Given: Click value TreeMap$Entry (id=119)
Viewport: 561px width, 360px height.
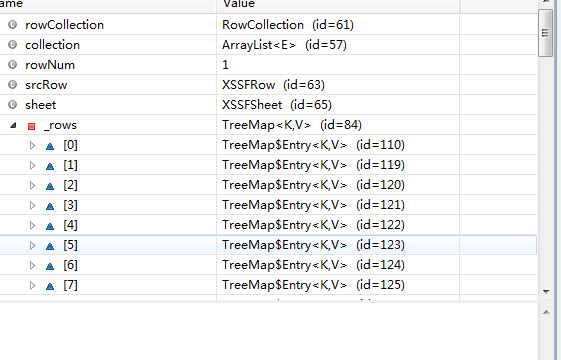Looking at the screenshot, I should [313, 165].
